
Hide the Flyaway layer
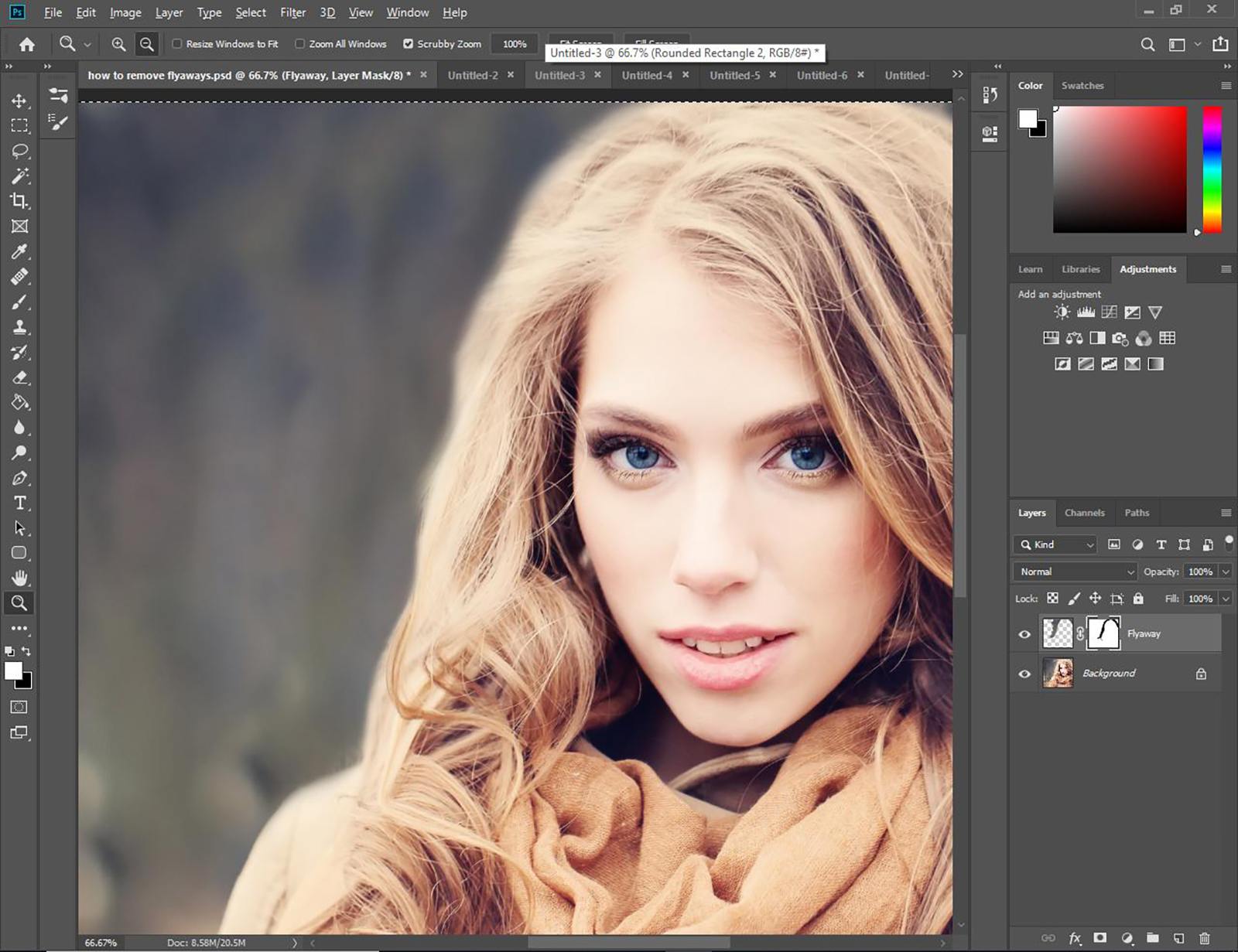click(x=1024, y=634)
